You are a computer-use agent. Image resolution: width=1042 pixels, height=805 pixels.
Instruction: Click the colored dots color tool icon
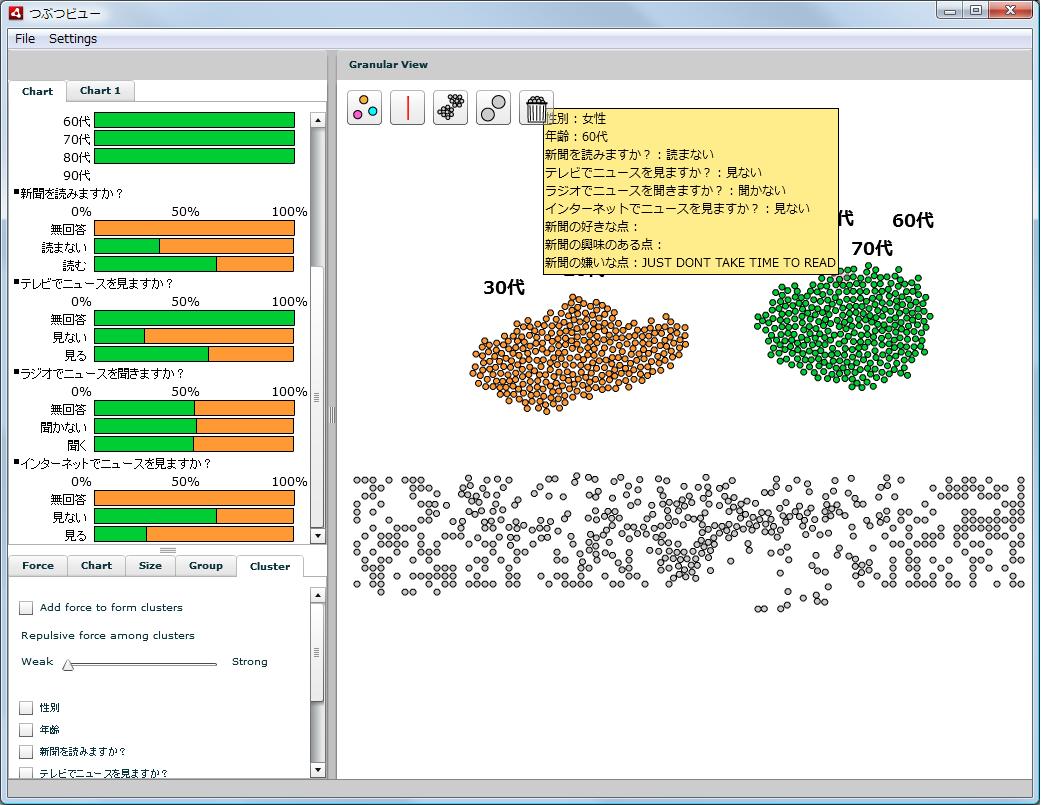(364, 108)
